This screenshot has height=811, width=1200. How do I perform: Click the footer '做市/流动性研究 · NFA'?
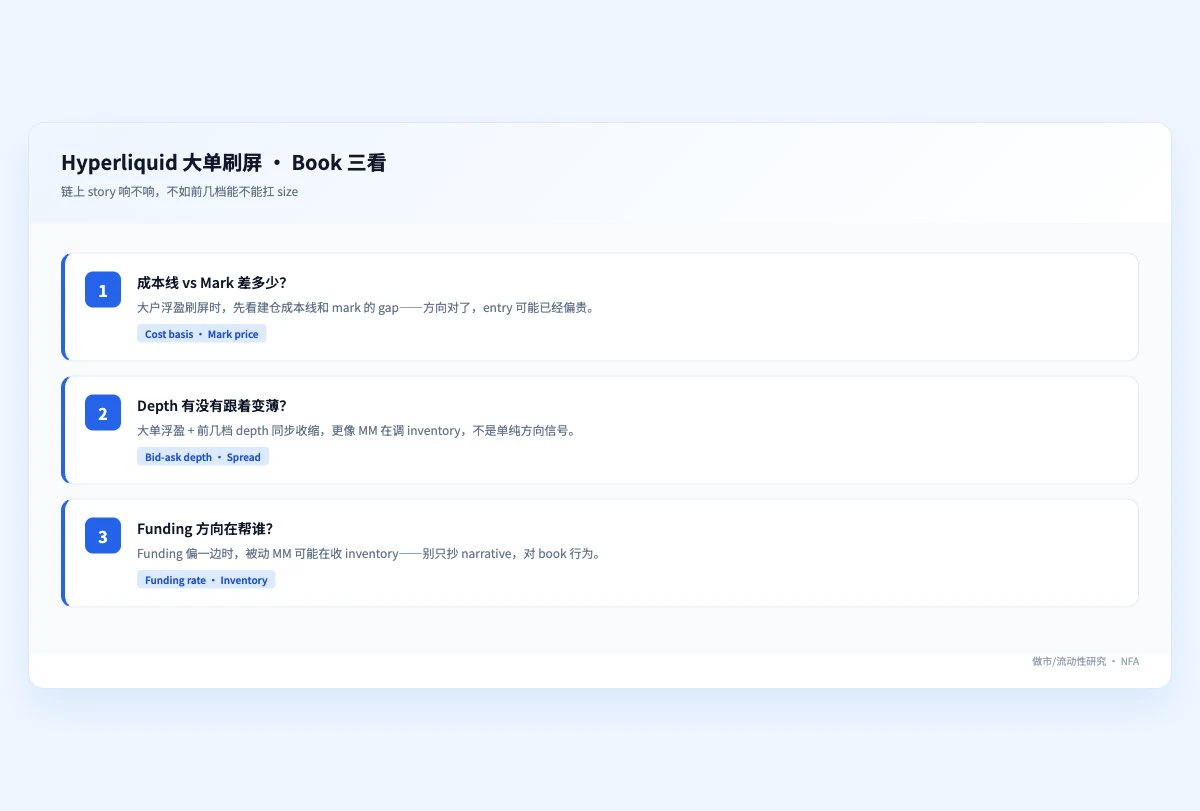[x=1085, y=661]
